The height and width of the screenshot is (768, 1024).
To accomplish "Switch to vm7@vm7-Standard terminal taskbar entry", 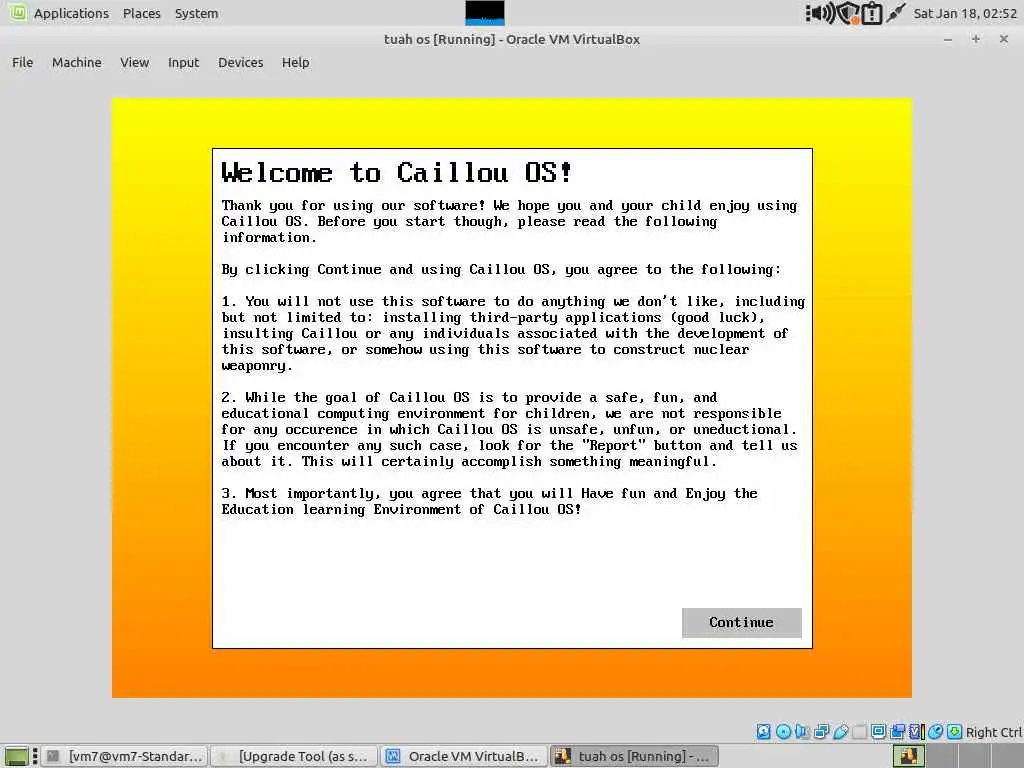I will [125, 756].
